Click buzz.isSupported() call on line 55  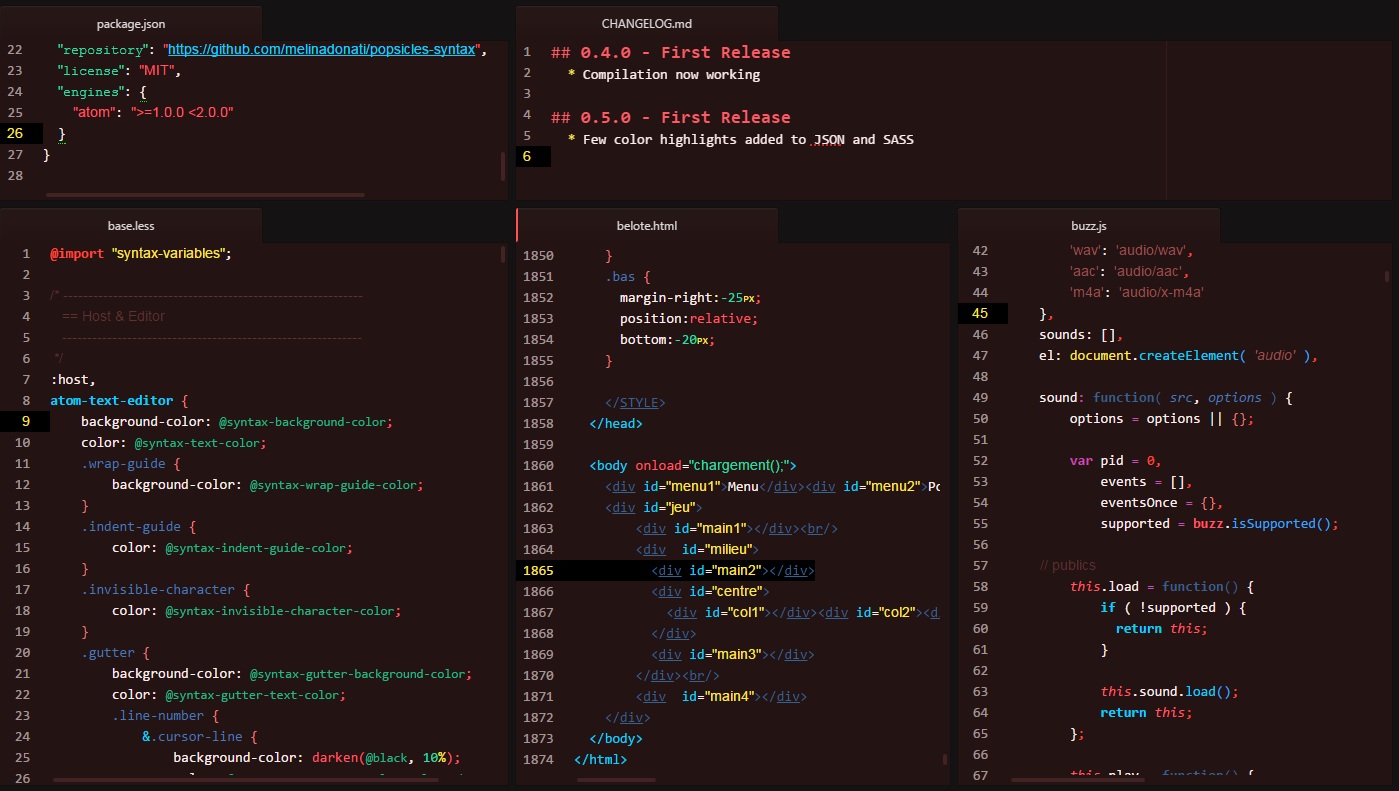click(x=1270, y=523)
